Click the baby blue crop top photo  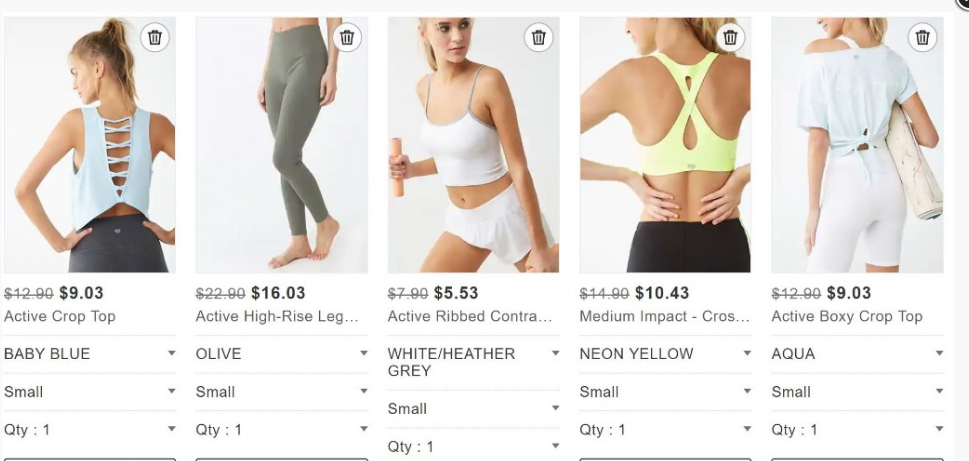tap(90, 145)
